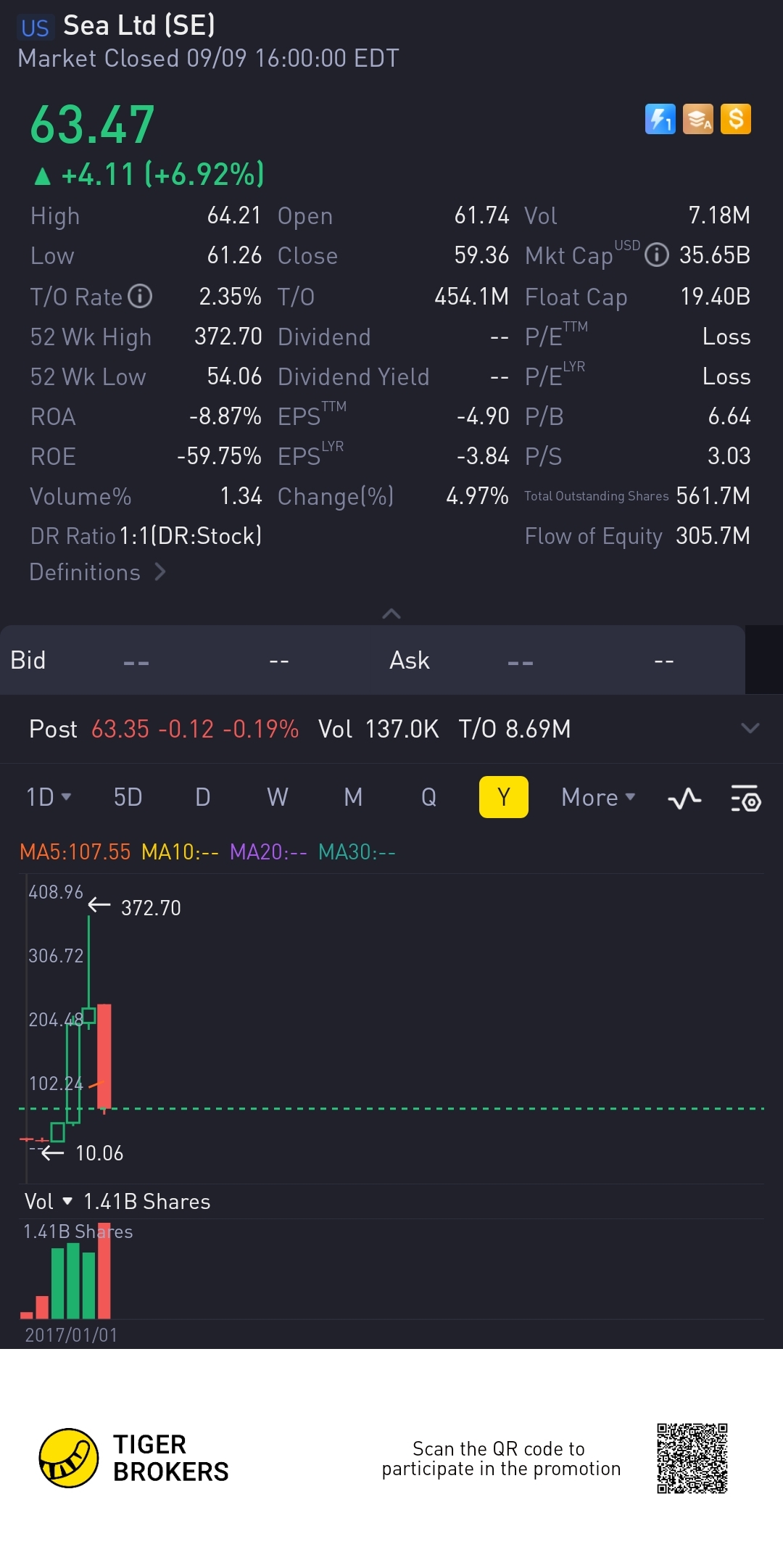Screen dimensions: 783x1568
Task: Select the W weekly chart tab
Action: point(277,797)
